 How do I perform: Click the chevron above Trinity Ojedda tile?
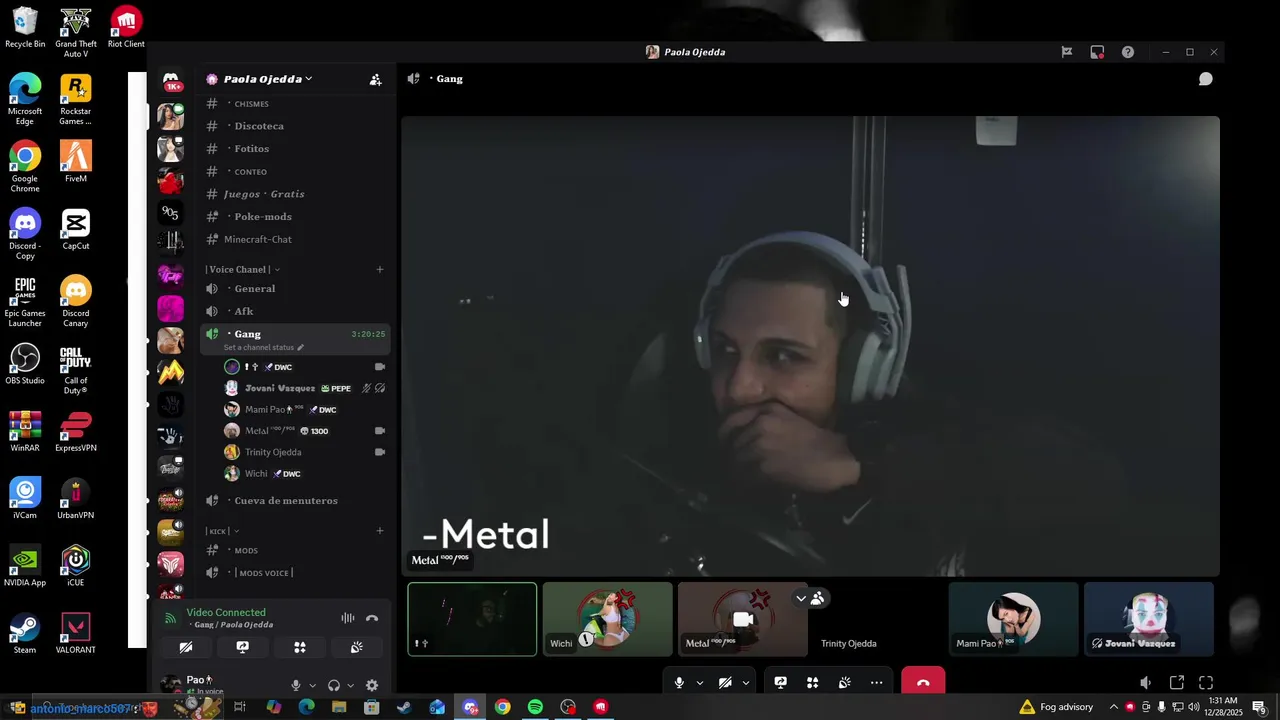coord(801,598)
